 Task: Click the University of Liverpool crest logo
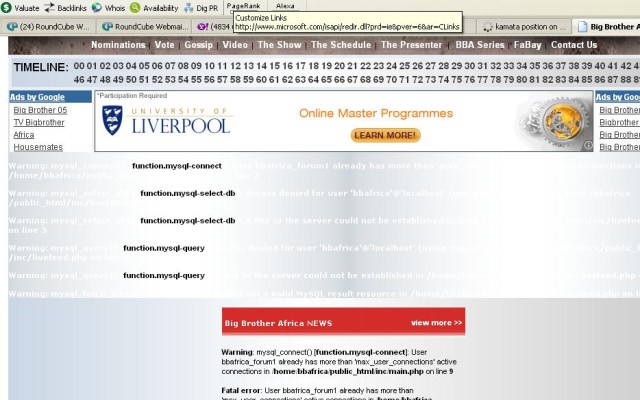pyautogui.click(x=112, y=120)
